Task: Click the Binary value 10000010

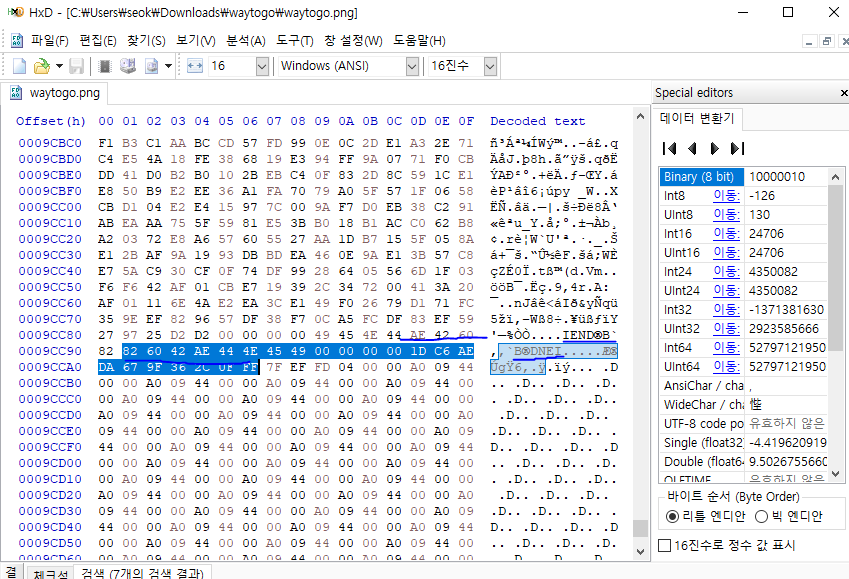Action: point(777,177)
